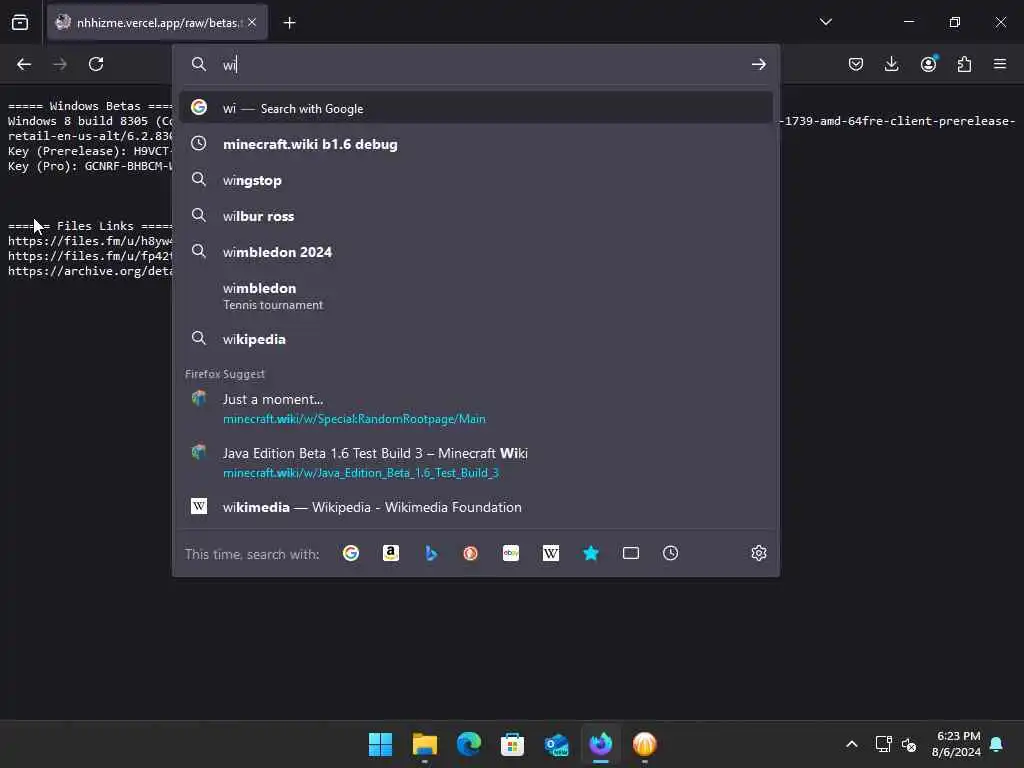Choose history entry minecraft.wiki b1.6 debug
This screenshot has height=768, width=1024.
(476, 144)
